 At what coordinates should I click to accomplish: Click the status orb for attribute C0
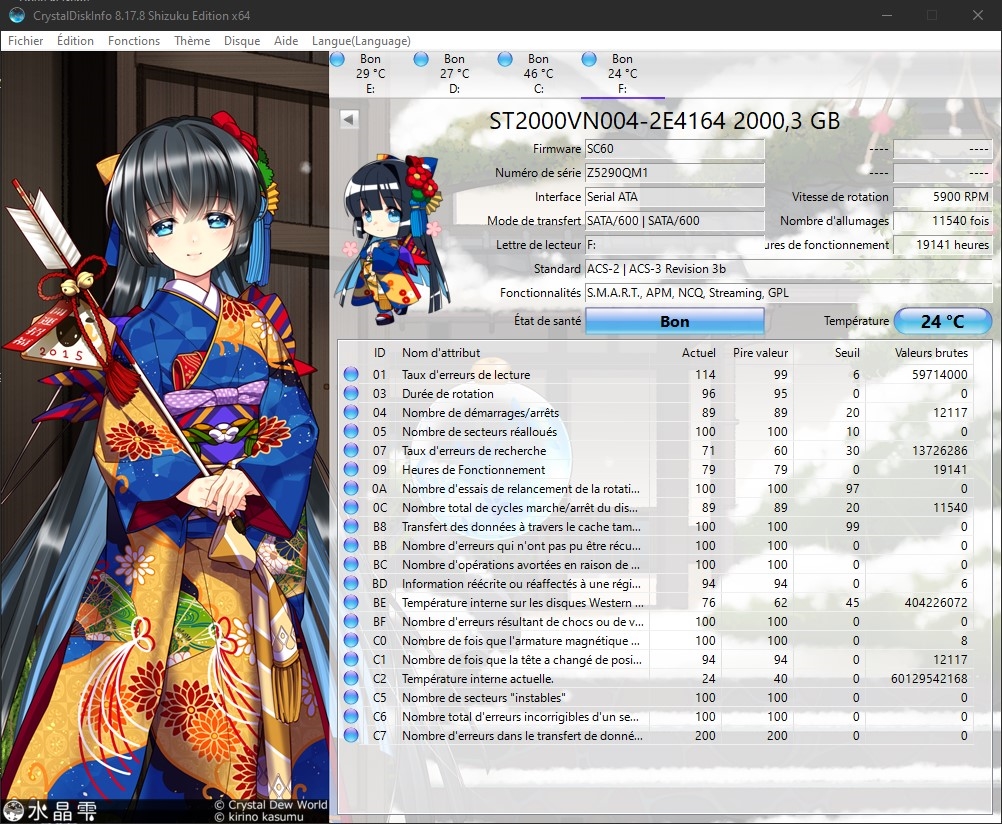[351, 641]
